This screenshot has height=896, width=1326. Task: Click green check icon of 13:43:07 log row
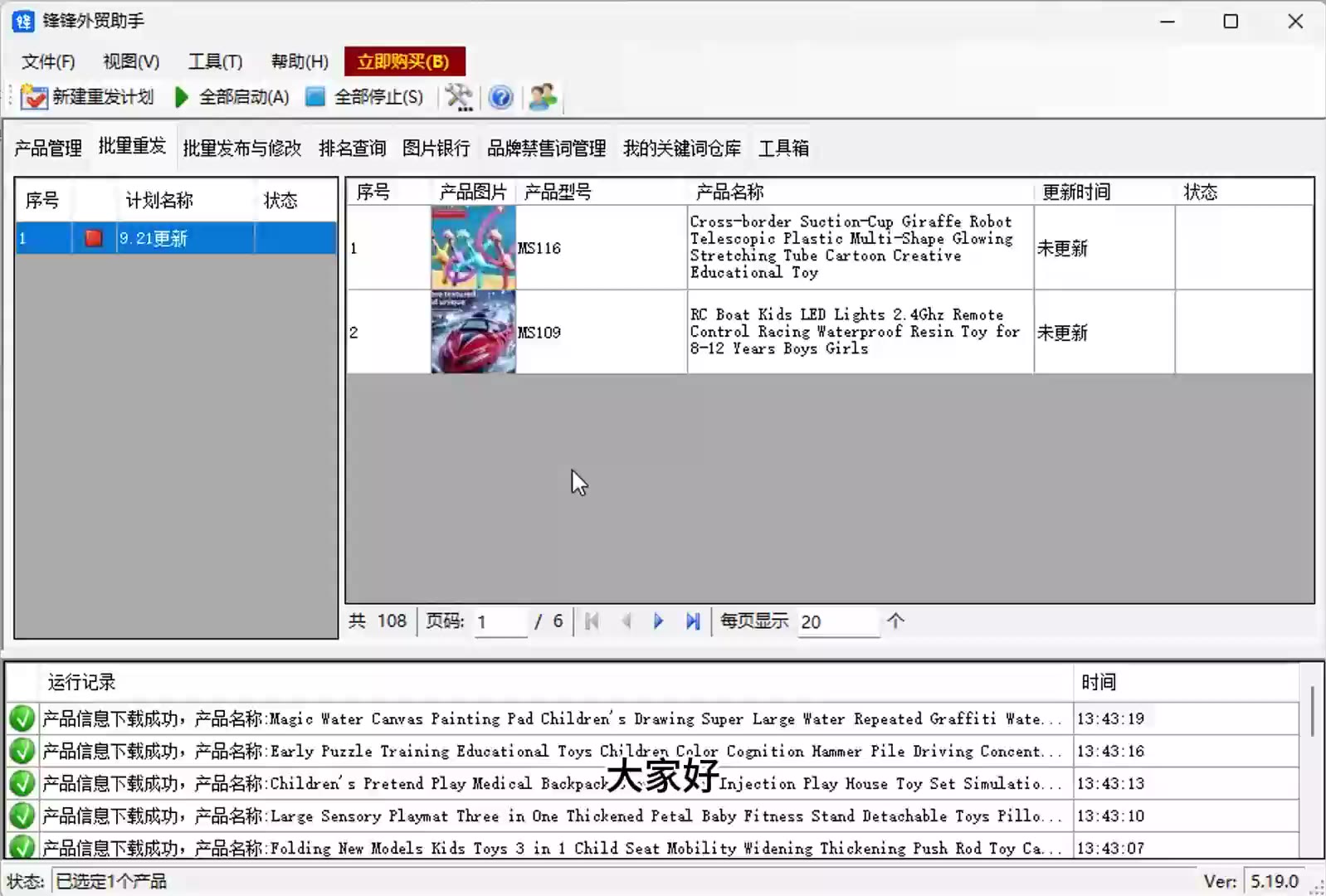tap(22, 846)
